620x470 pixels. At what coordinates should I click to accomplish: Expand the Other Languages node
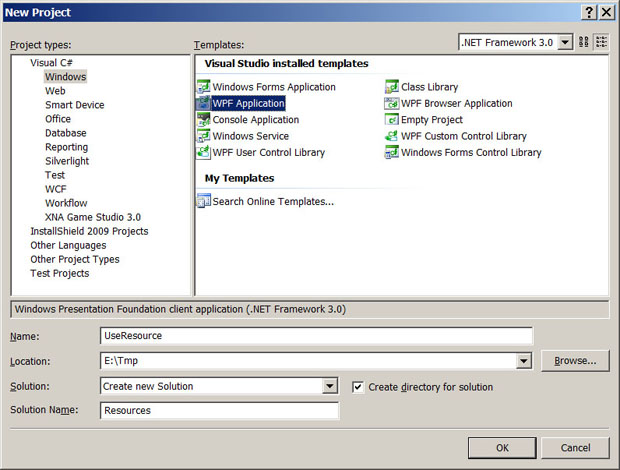pyautogui.click(x=68, y=245)
